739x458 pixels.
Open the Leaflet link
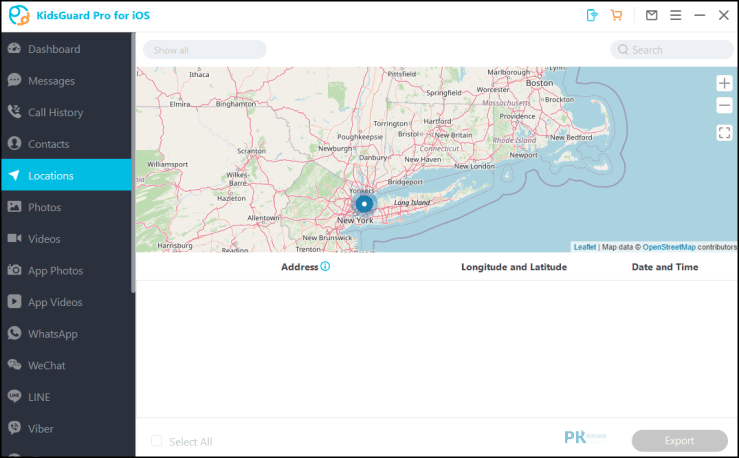pos(584,247)
